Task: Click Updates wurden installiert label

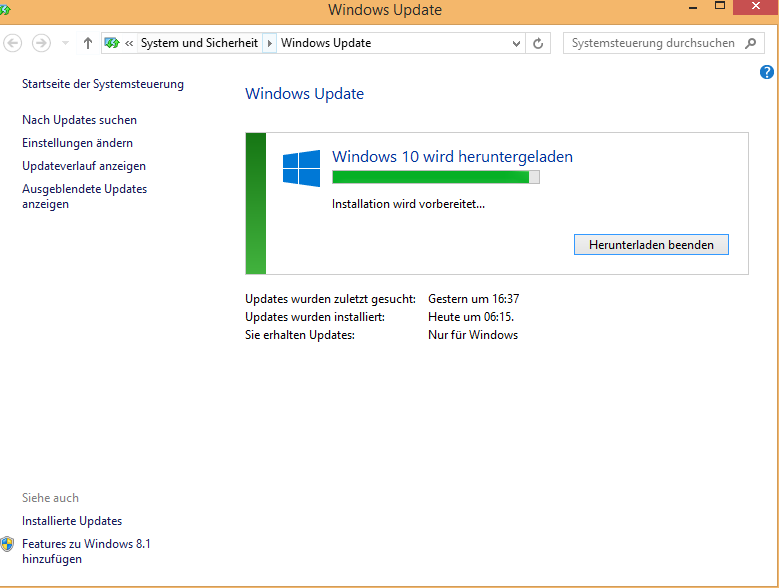Action: (315, 317)
